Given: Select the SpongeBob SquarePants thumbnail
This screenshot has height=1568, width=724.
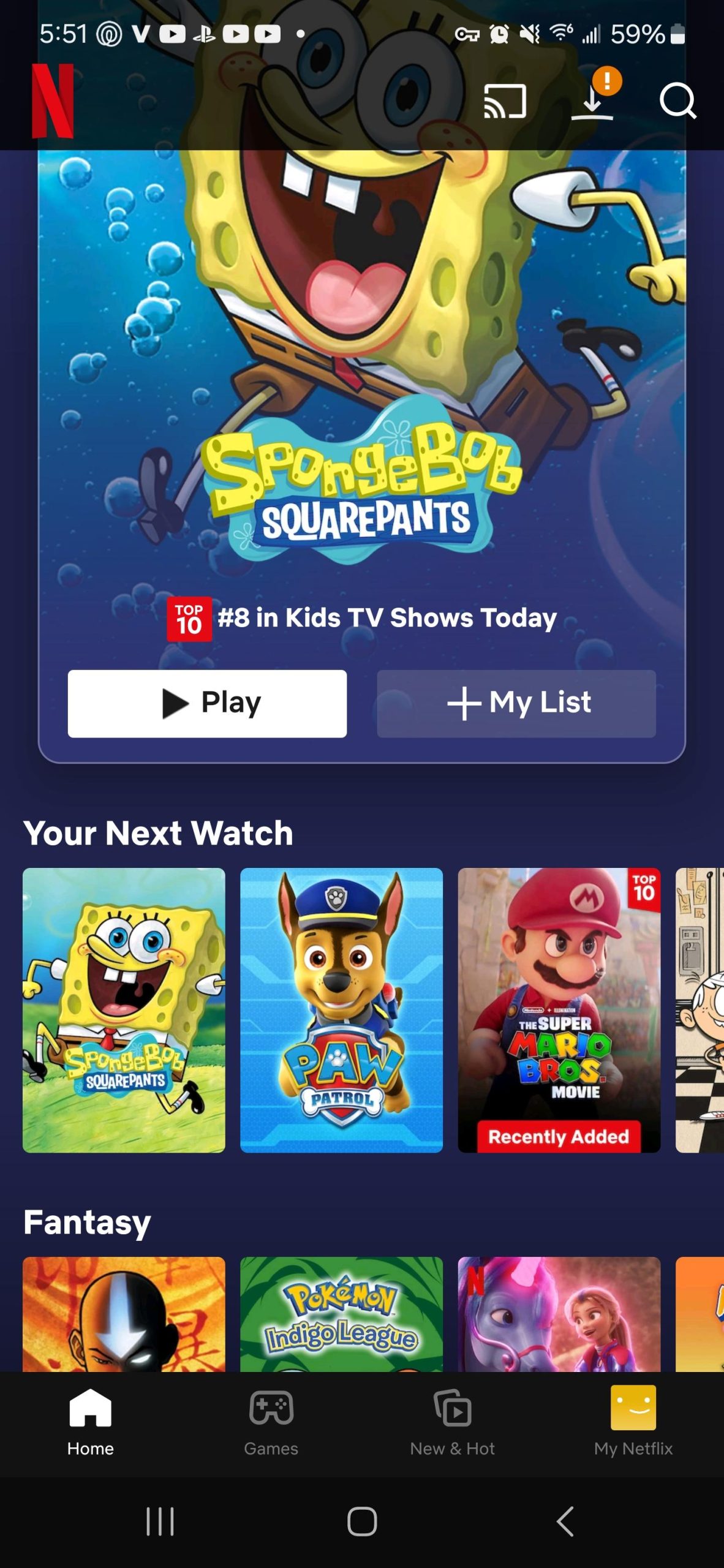Looking at the screenshot, I should (x=124, y=1010).
